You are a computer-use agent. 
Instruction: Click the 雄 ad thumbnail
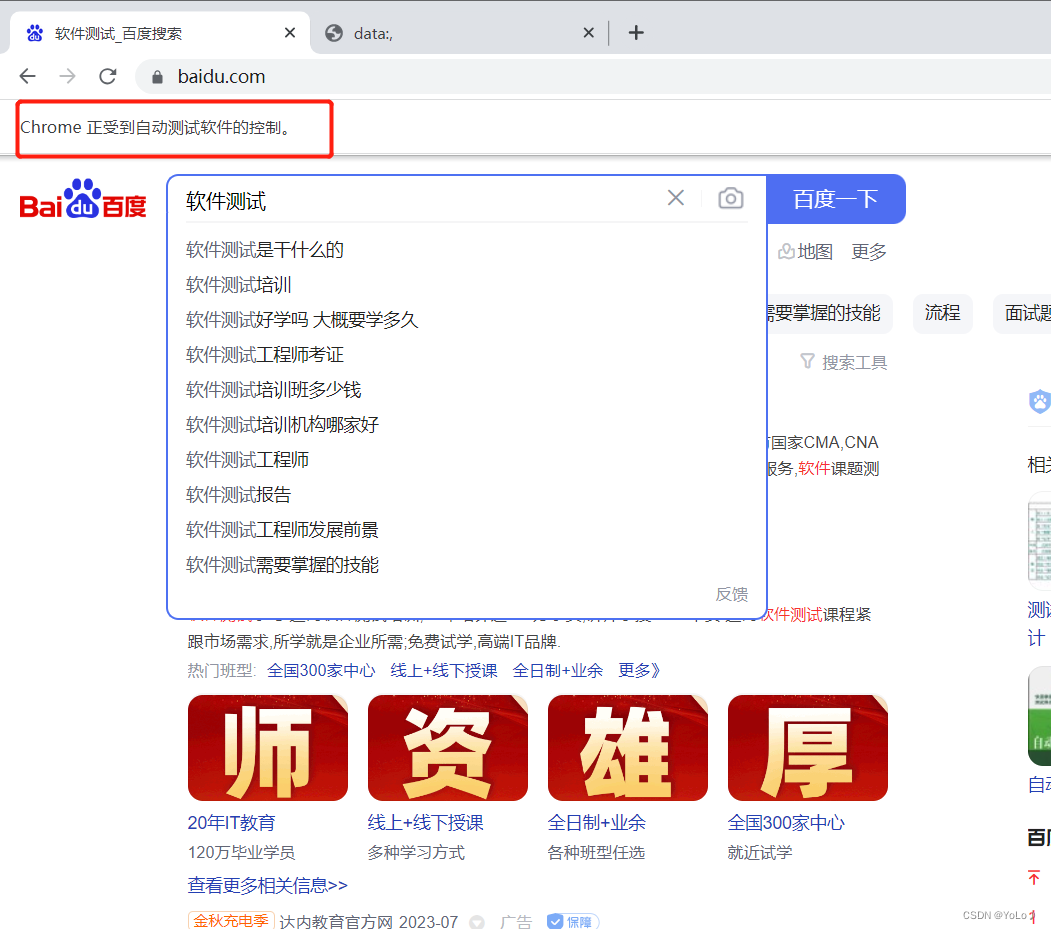628,748
